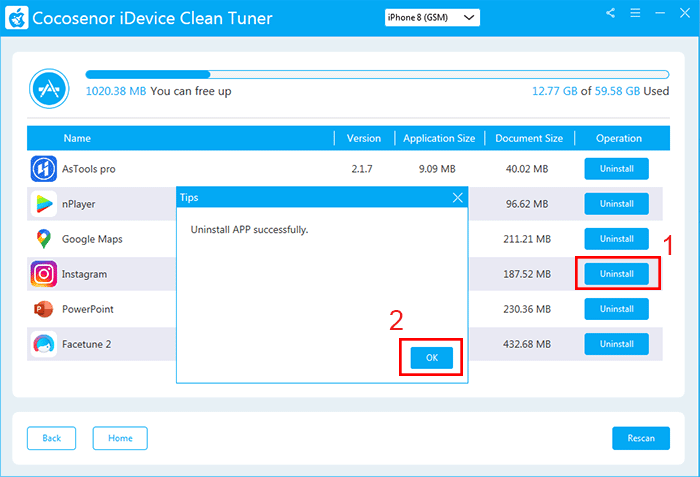The width and height of the screenshot is (700, 477).
Task: Click the App Store circular icon
Action: [49, 88]
